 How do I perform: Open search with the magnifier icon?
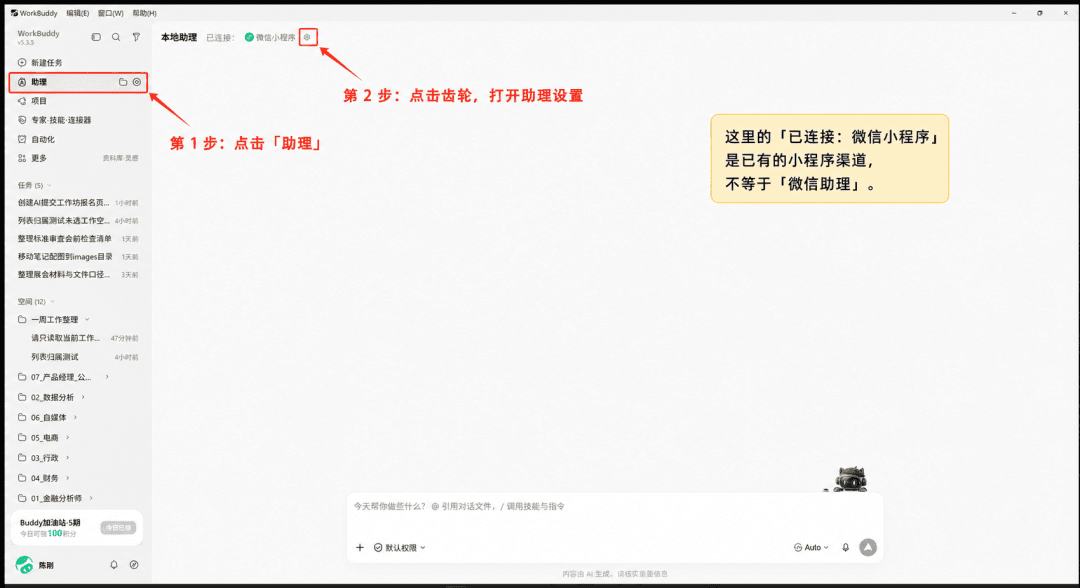tap(116, 37)
